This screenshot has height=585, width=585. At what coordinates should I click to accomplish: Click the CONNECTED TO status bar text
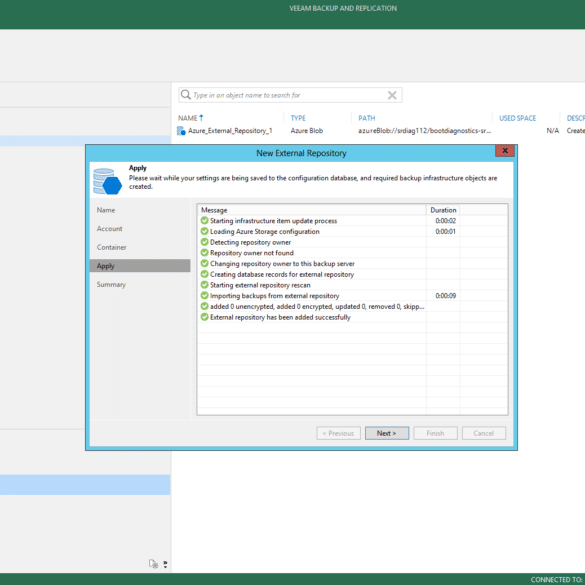557,579
